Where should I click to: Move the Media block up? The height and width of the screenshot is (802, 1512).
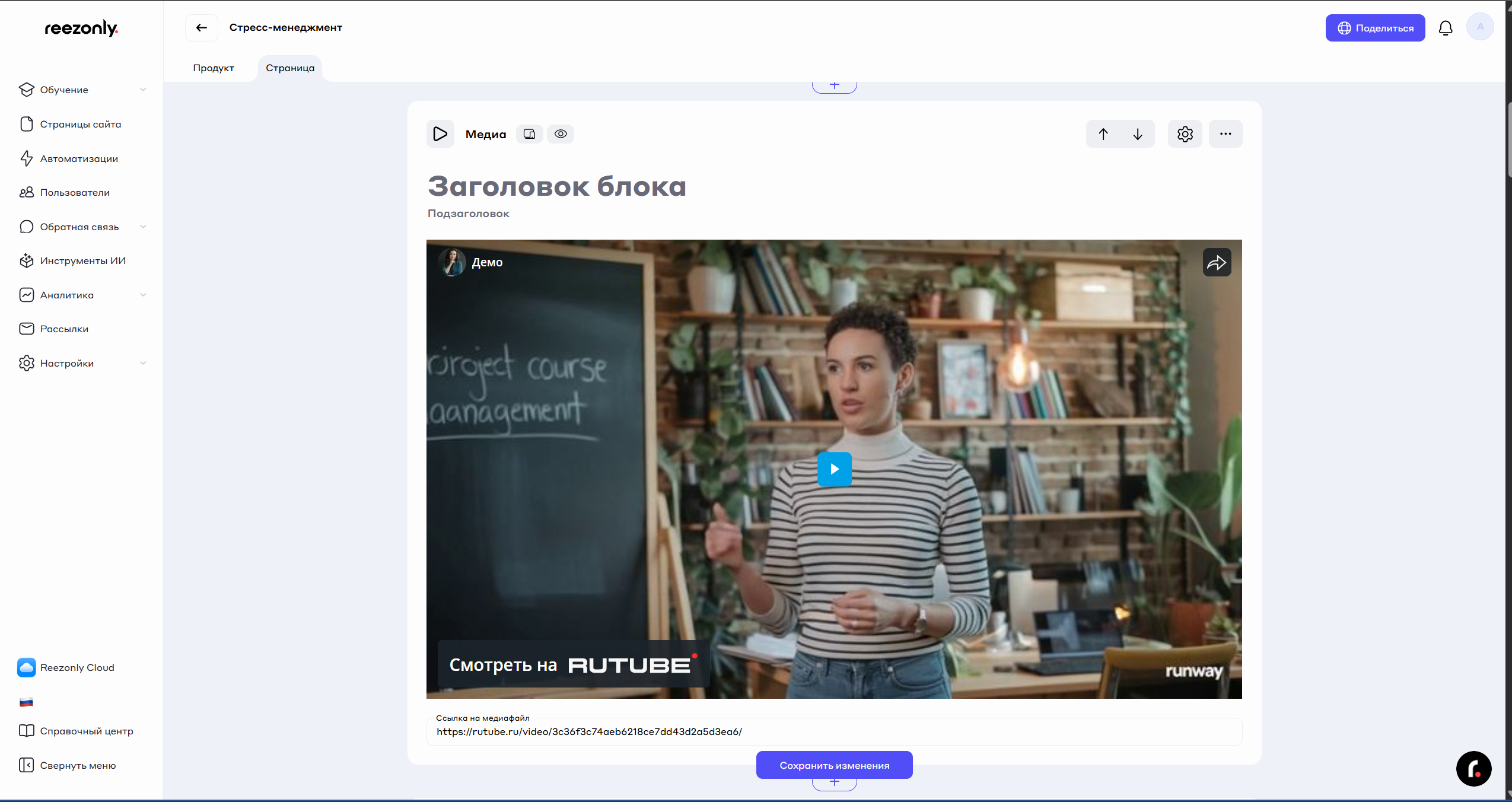(x=1103, y=134)
